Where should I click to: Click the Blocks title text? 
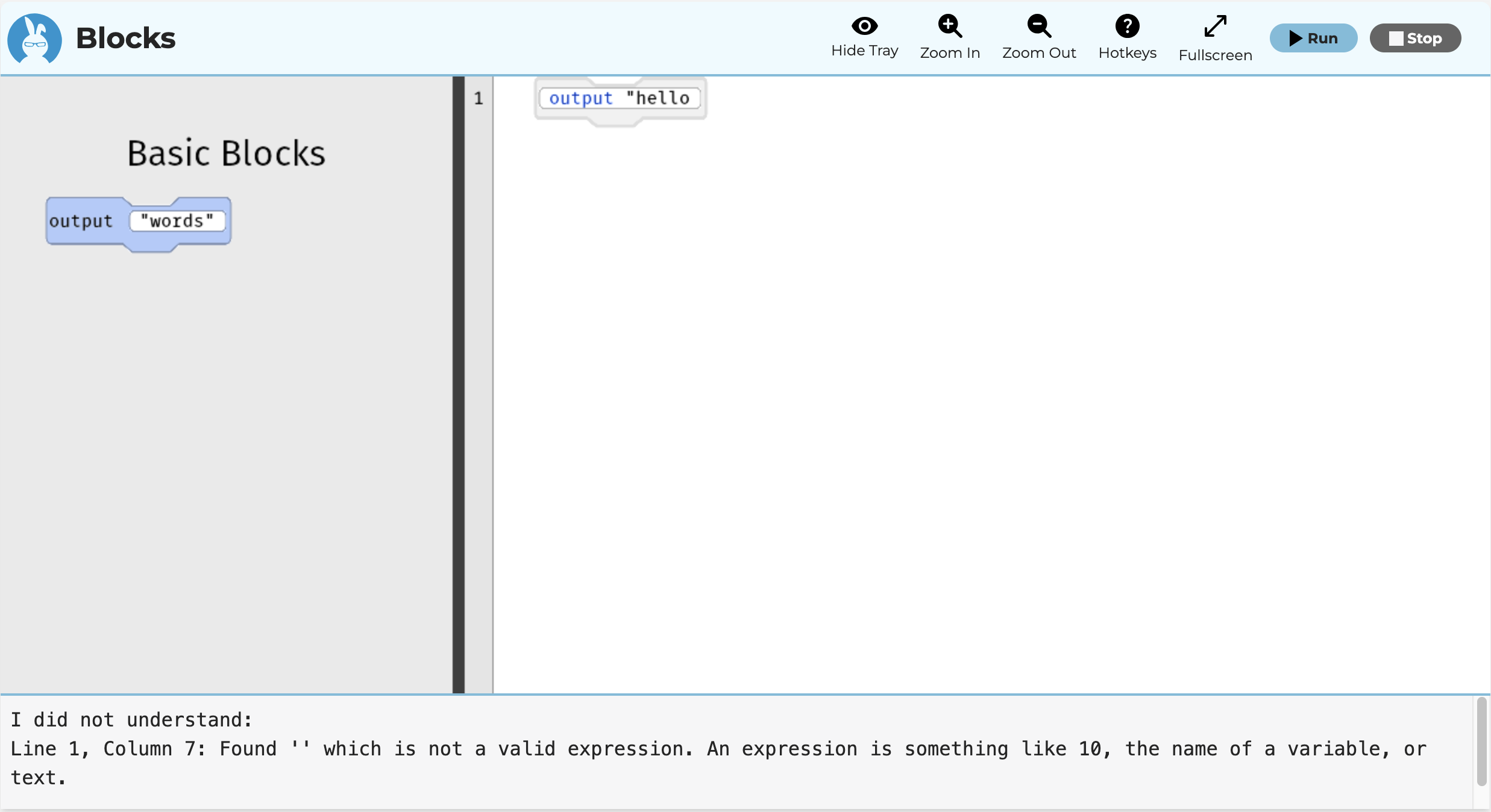[125, 38]
